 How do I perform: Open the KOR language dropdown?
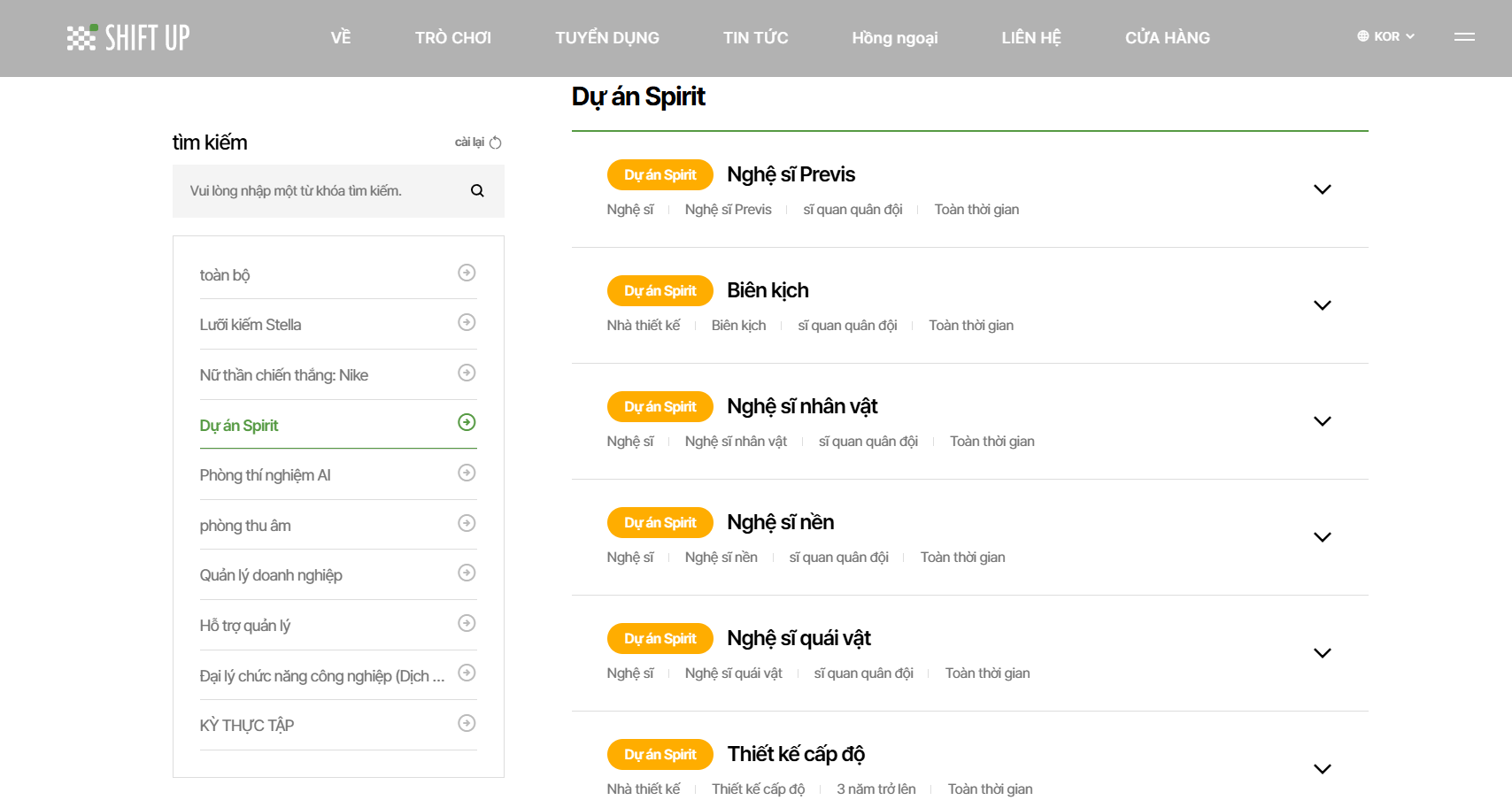1386,37
